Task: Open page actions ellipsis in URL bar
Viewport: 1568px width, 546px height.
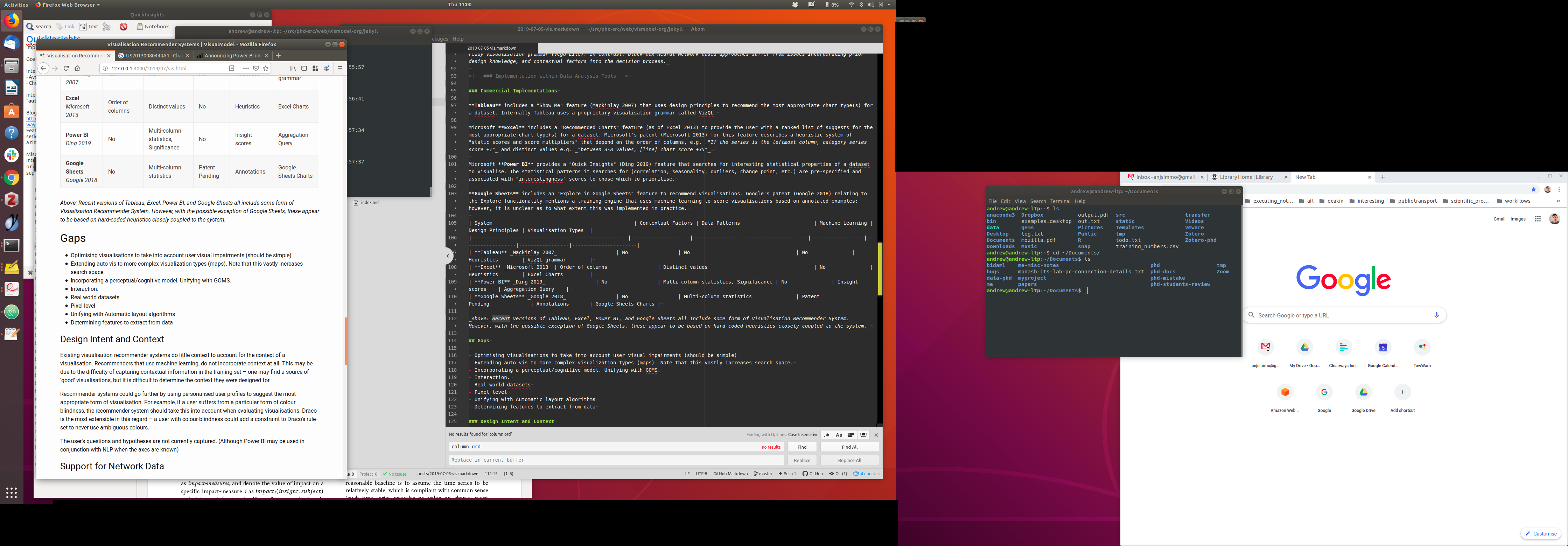Action: pyautogui.click(x=245, y=68)
